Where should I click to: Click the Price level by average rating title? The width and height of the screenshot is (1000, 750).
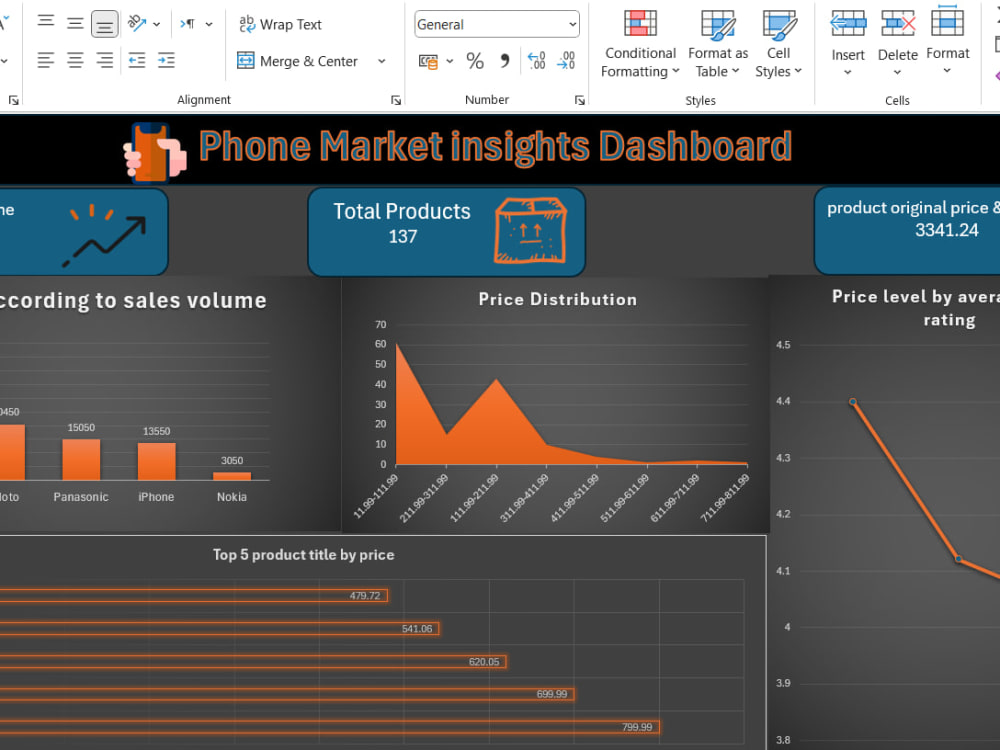(916, 308)
